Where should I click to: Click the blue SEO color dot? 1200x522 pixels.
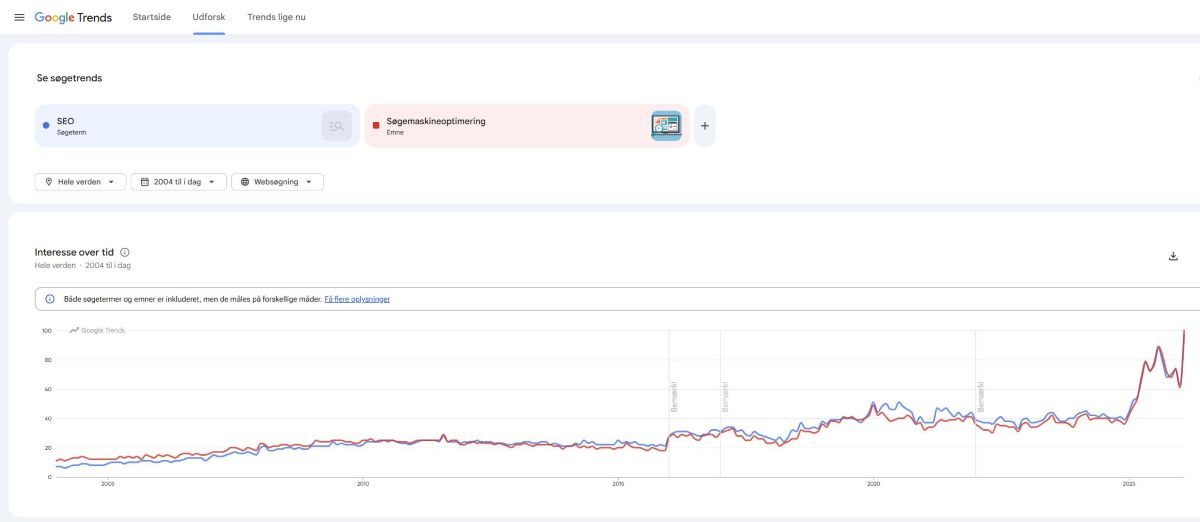(x=46, y=126)
